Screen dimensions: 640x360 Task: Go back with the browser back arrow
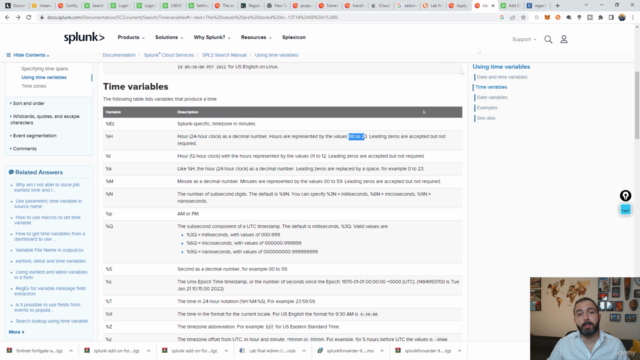pyautogui.click(x=7, y=18)
